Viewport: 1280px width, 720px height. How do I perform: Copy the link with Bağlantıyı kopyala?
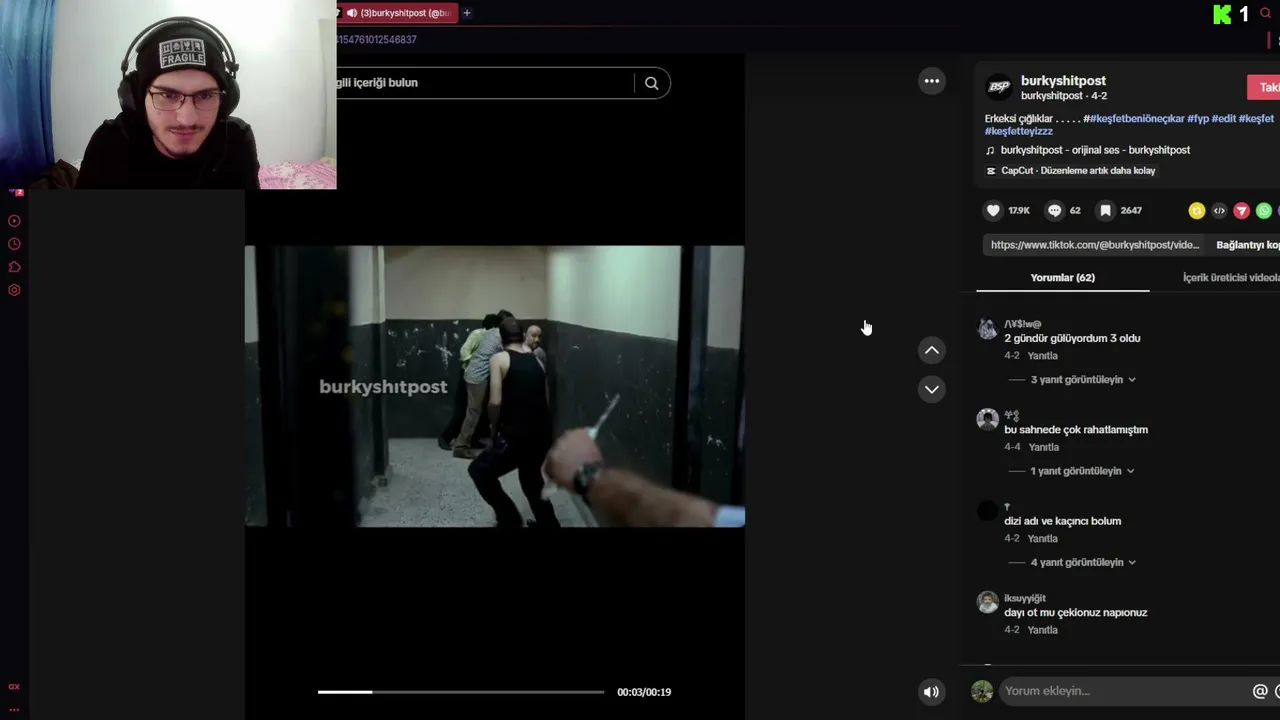click(x=1247, y=245)
